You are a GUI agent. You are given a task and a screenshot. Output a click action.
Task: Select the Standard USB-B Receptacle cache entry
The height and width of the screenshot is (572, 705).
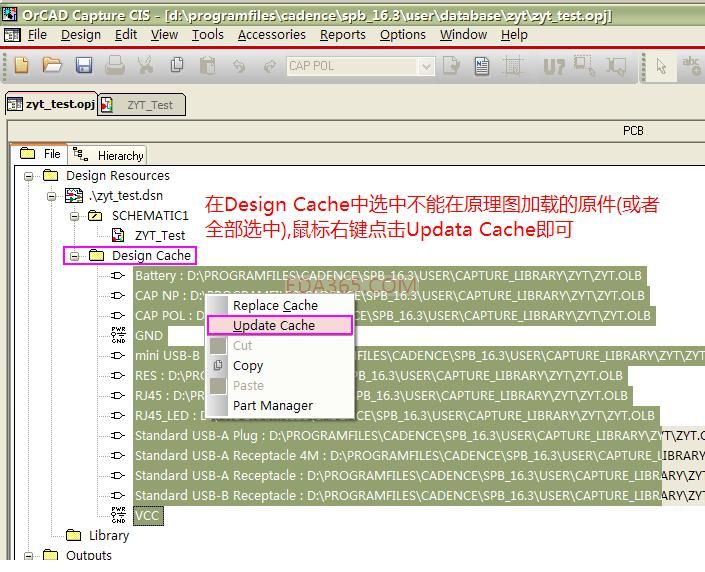pos(418,495)
